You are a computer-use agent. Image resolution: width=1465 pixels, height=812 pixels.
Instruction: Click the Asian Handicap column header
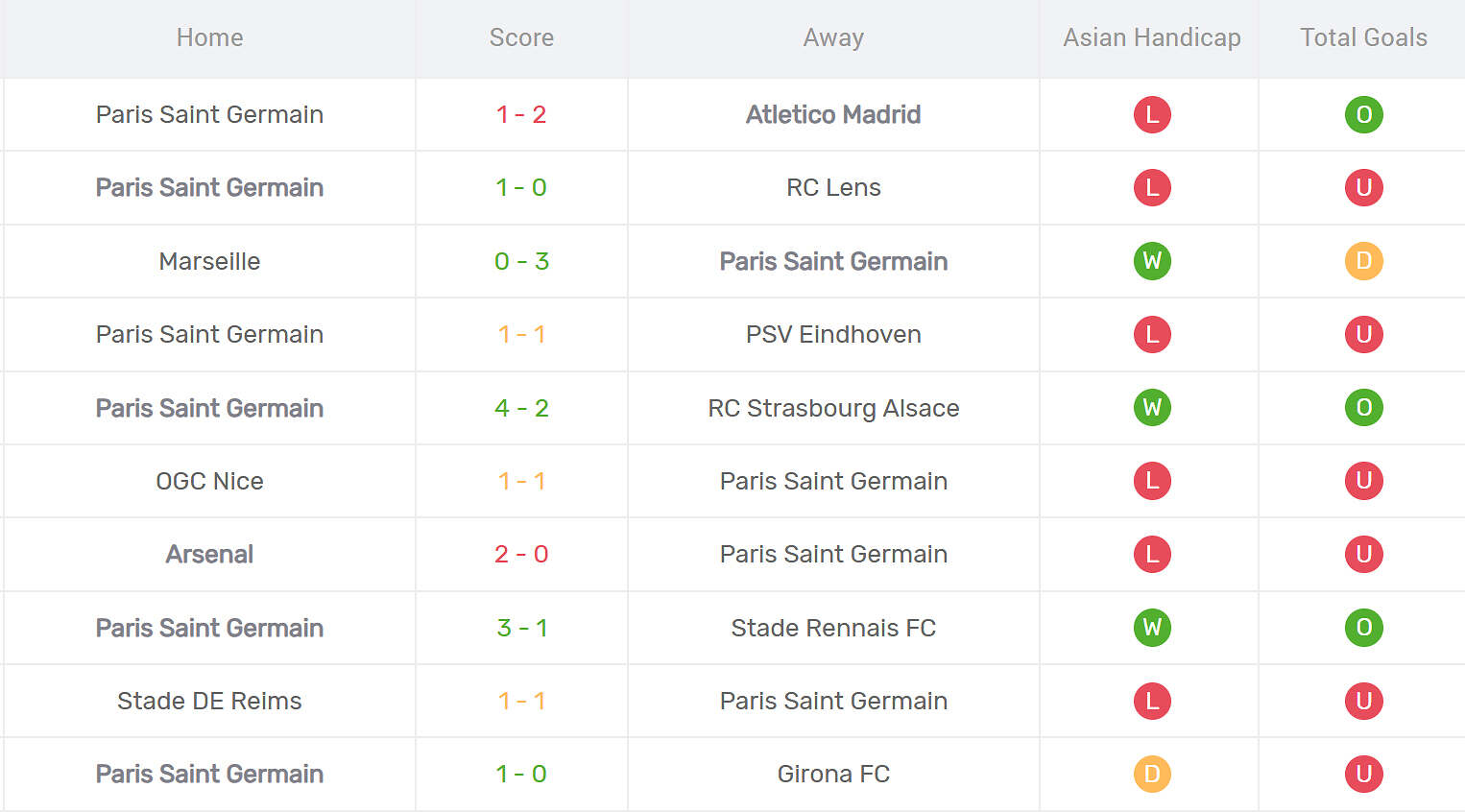1151,37
